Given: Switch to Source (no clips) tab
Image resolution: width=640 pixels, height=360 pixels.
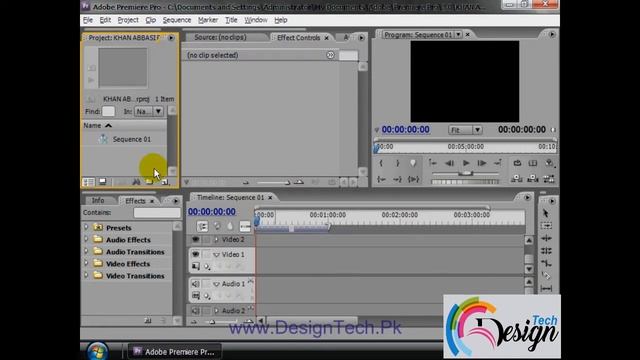Looking at the screenshot, I should tap(220, 37).
